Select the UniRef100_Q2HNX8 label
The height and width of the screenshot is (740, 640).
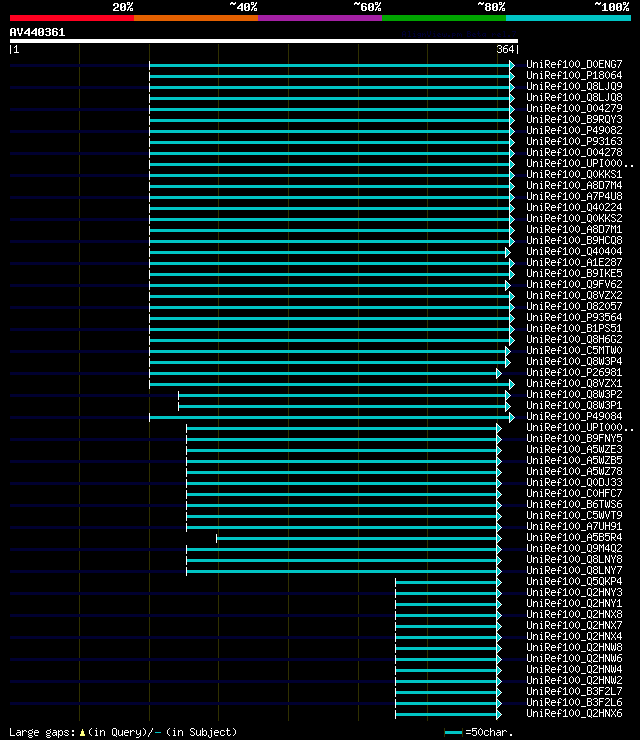574,614
